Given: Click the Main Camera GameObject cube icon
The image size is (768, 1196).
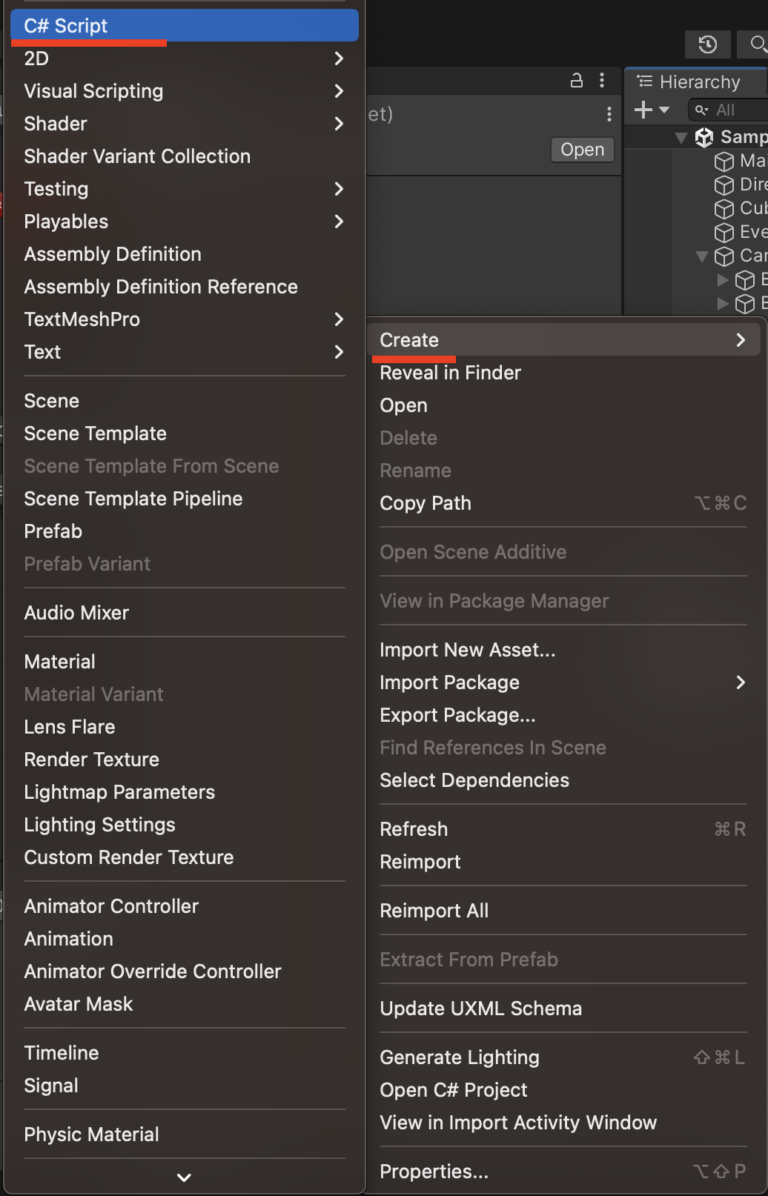Looking at the screenshot, I should [x=724, y=161].
